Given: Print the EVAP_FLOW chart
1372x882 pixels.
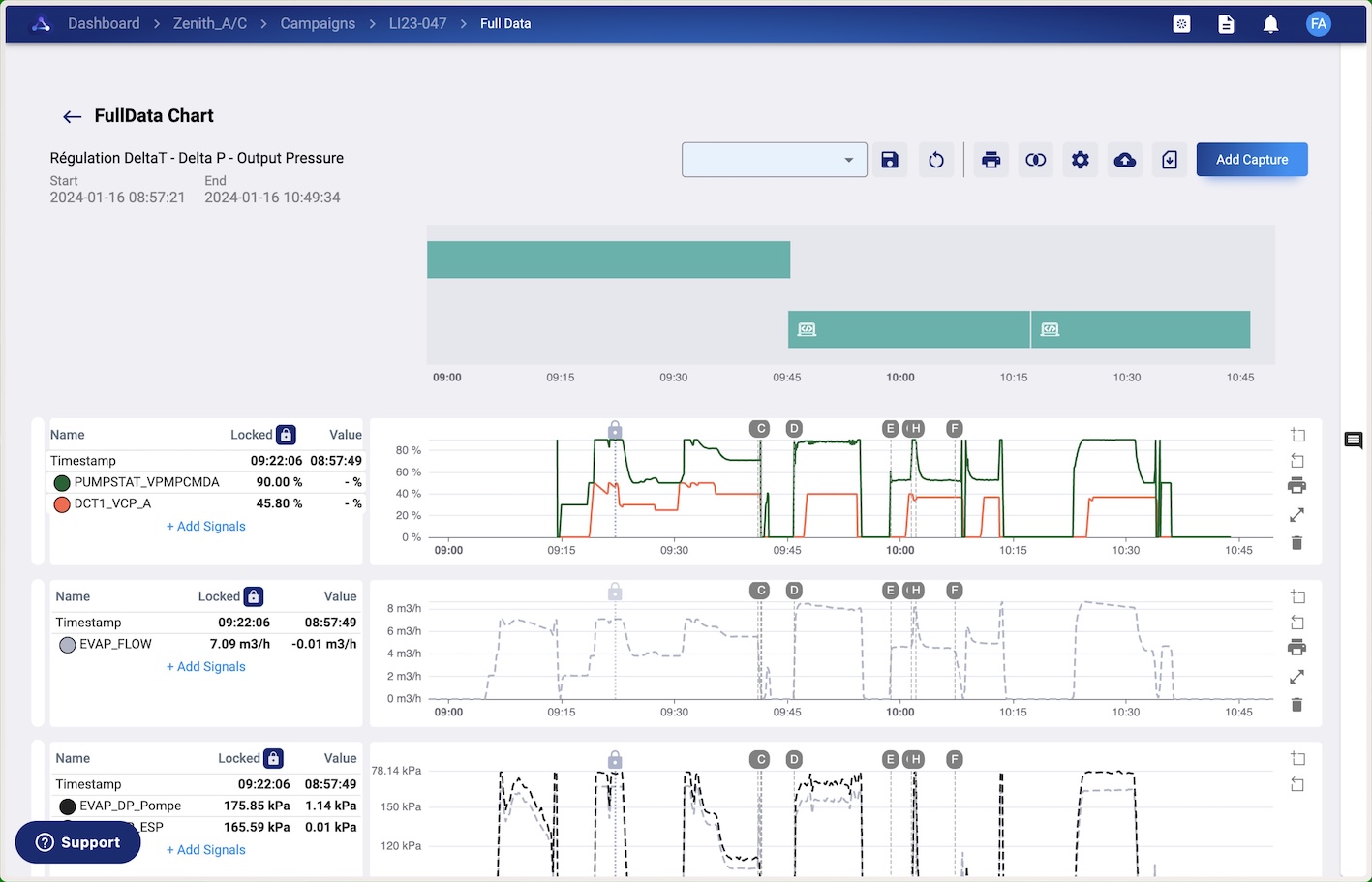Looking at the screenshot, I should (x=1297, y=648).
